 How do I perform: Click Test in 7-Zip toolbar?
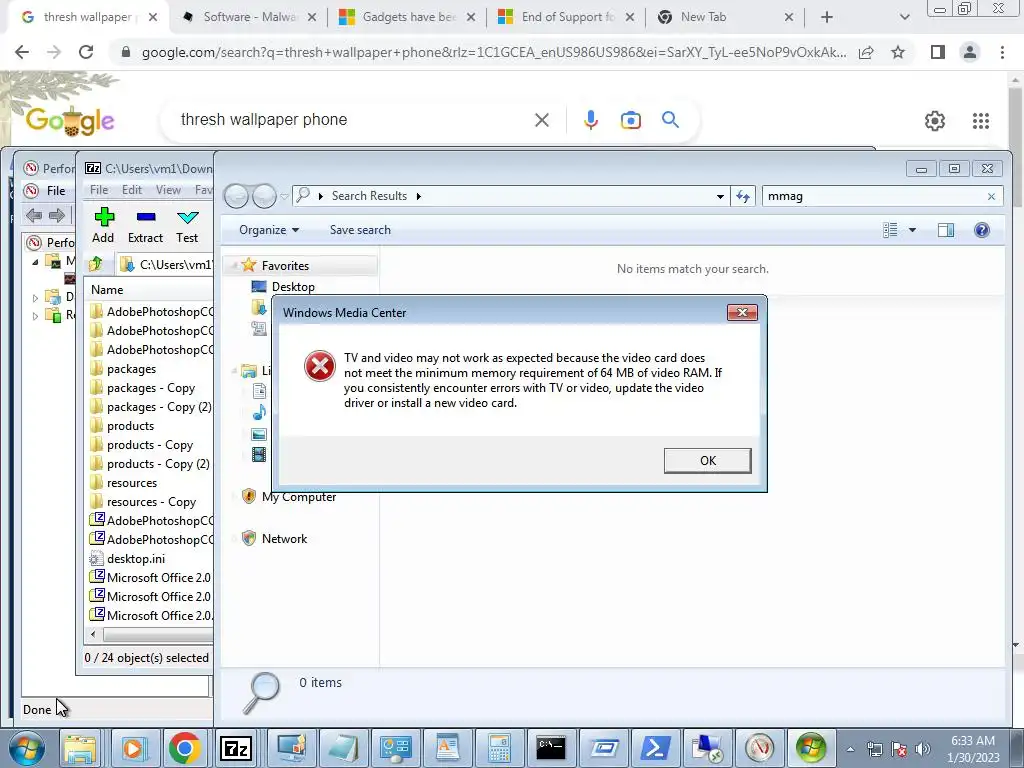pyautogui.click(x=187, y=225)
